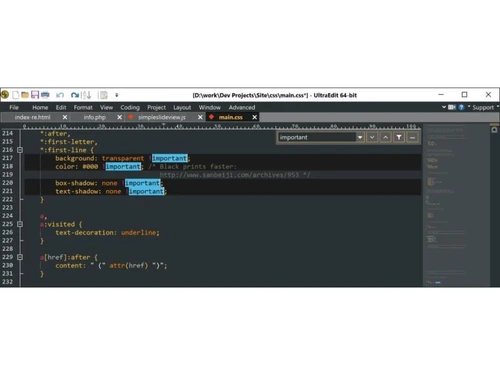The width and height of the screenshot is (500, 375).
Task: Open the Home menu
Action: point(40,107)
